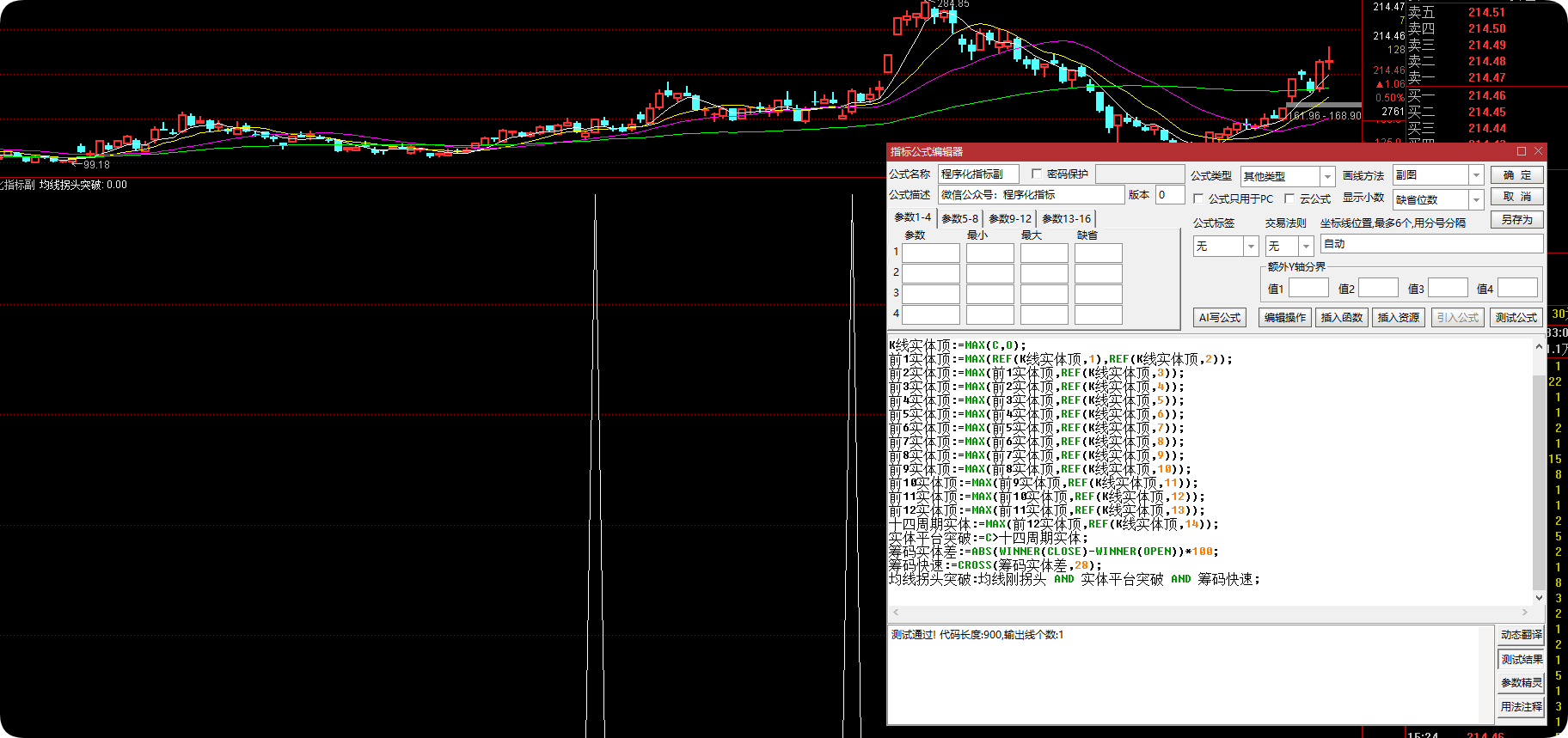Click the 值1 input box

[1308, 288]
